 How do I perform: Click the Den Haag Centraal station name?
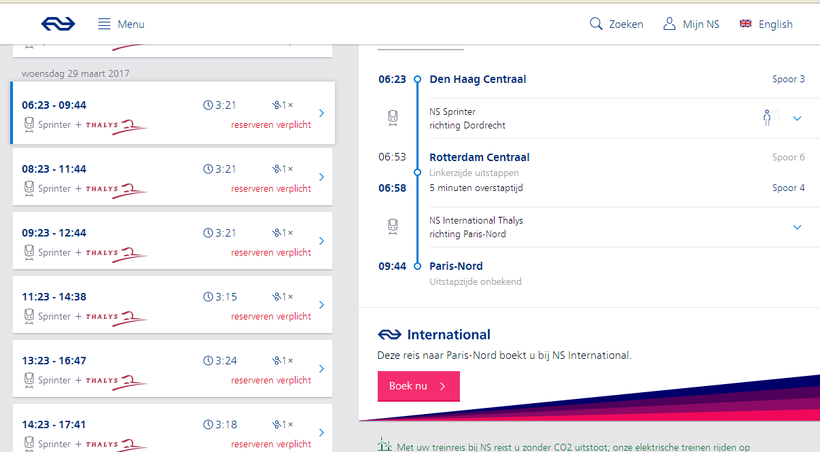pos(477,79)
